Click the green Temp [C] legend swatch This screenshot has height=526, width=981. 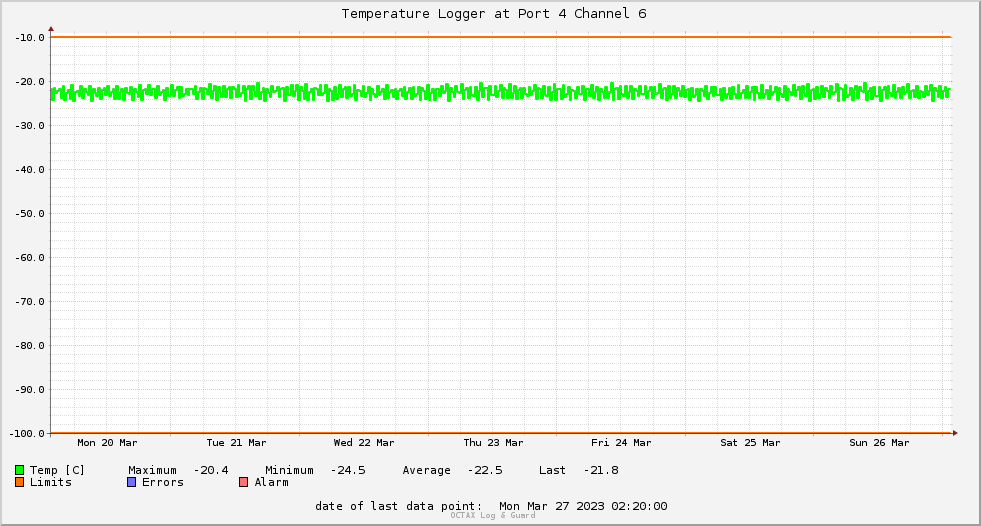coord(19,470)
